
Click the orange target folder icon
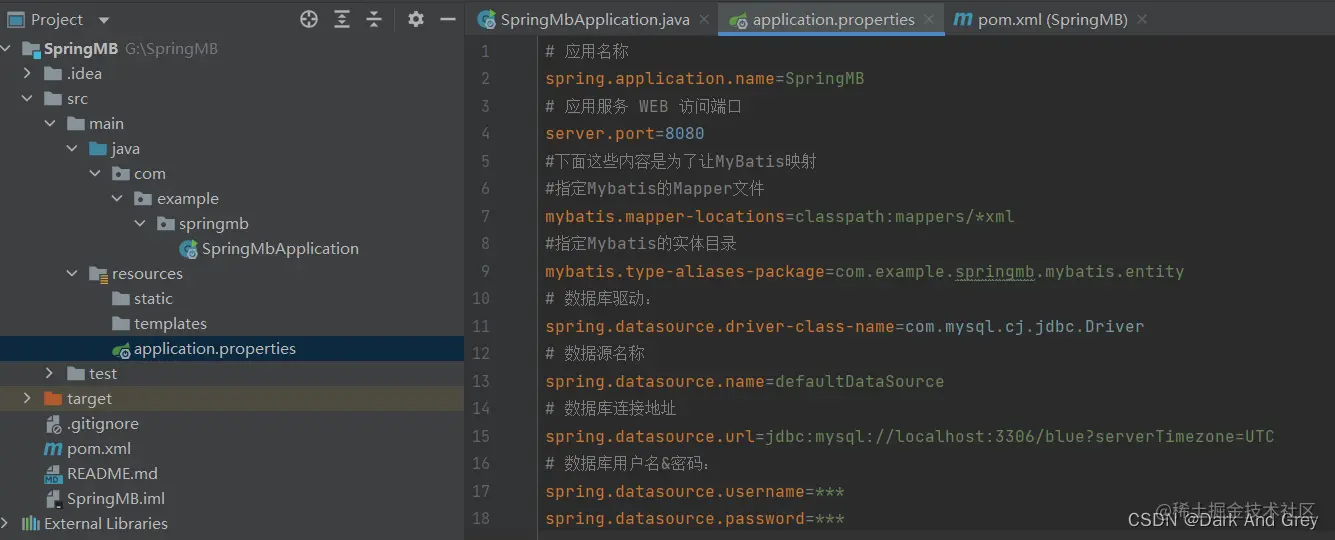(53, 399)
